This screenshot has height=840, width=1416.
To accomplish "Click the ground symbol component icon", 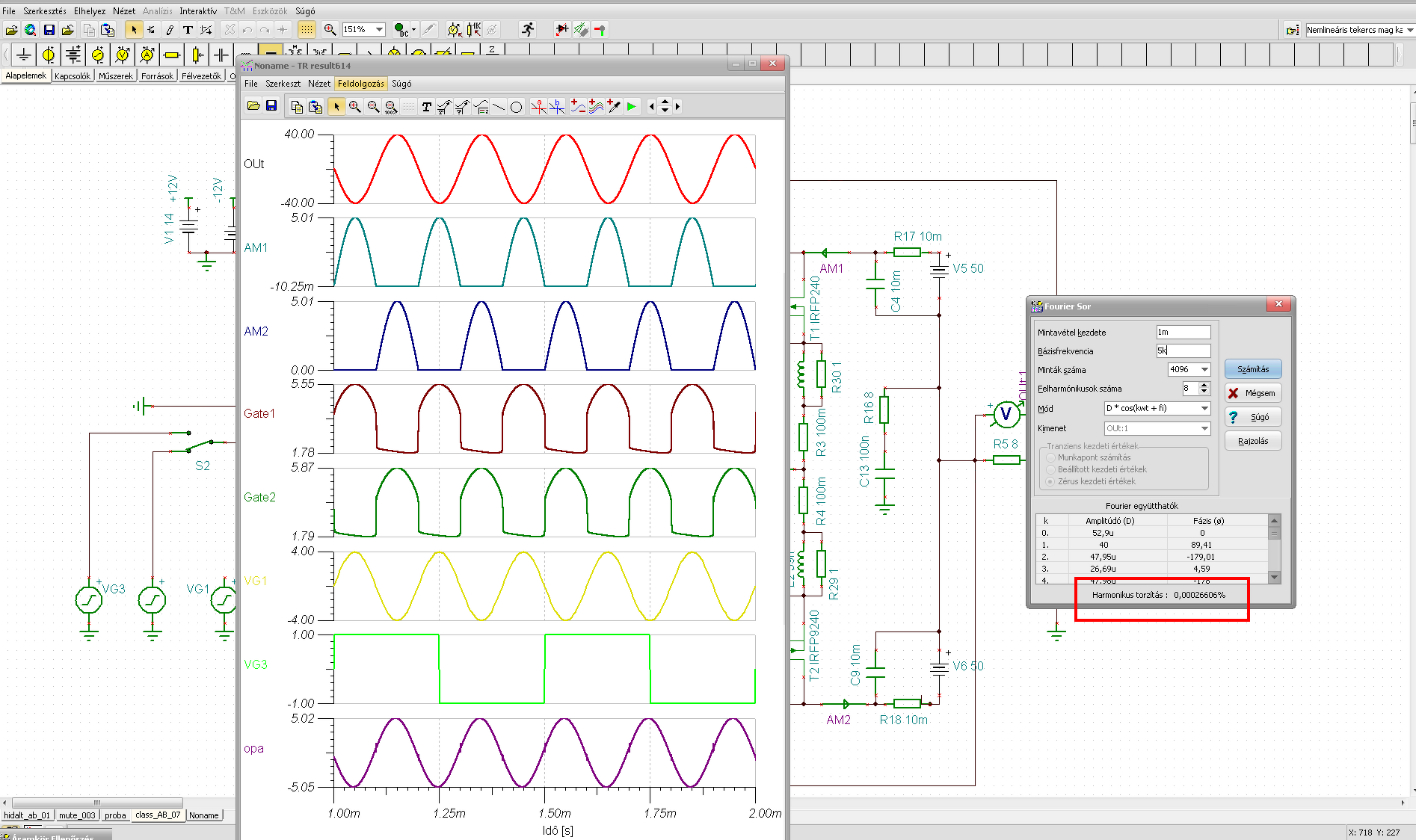I will (x=24, y=55).
